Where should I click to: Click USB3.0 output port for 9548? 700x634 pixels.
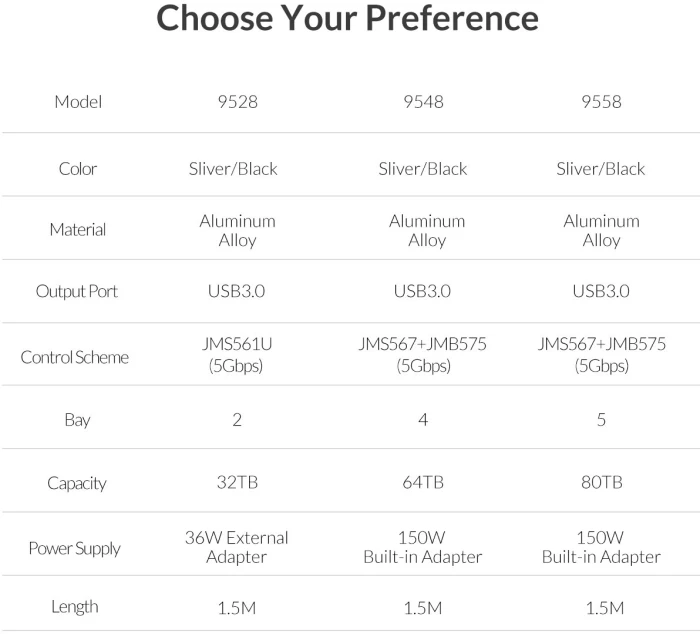click(x=422, y=291)
